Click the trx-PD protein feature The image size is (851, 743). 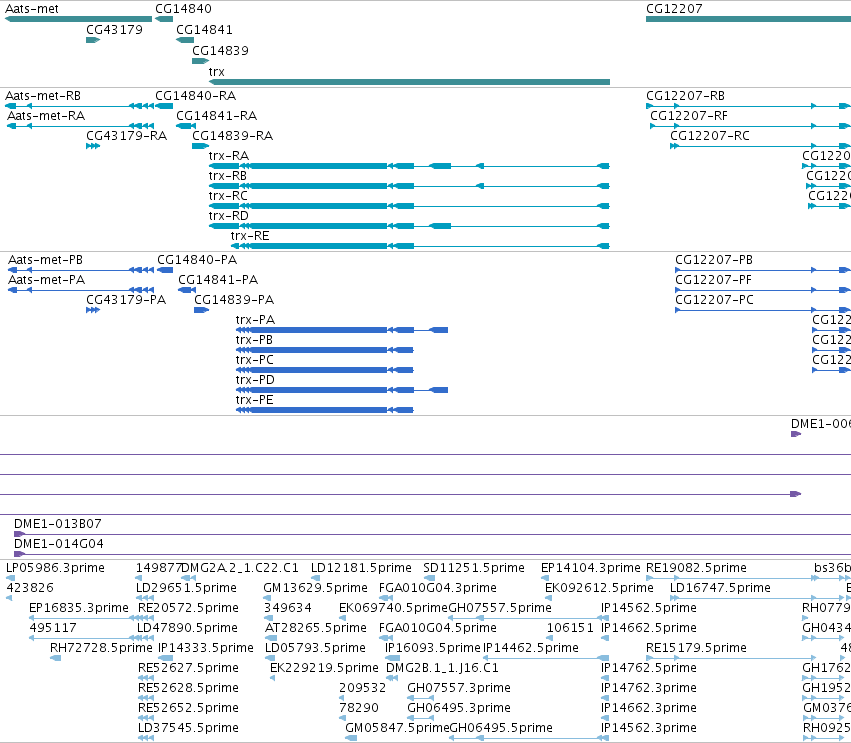coord(342,391)
